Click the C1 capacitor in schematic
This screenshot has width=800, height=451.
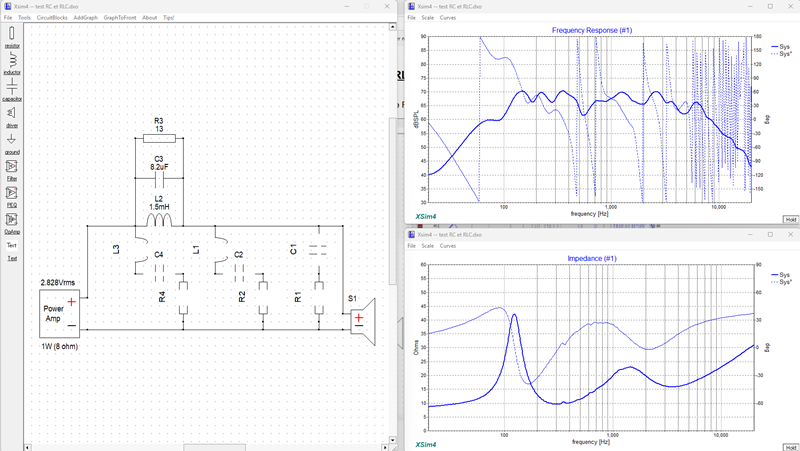[318, 249]
